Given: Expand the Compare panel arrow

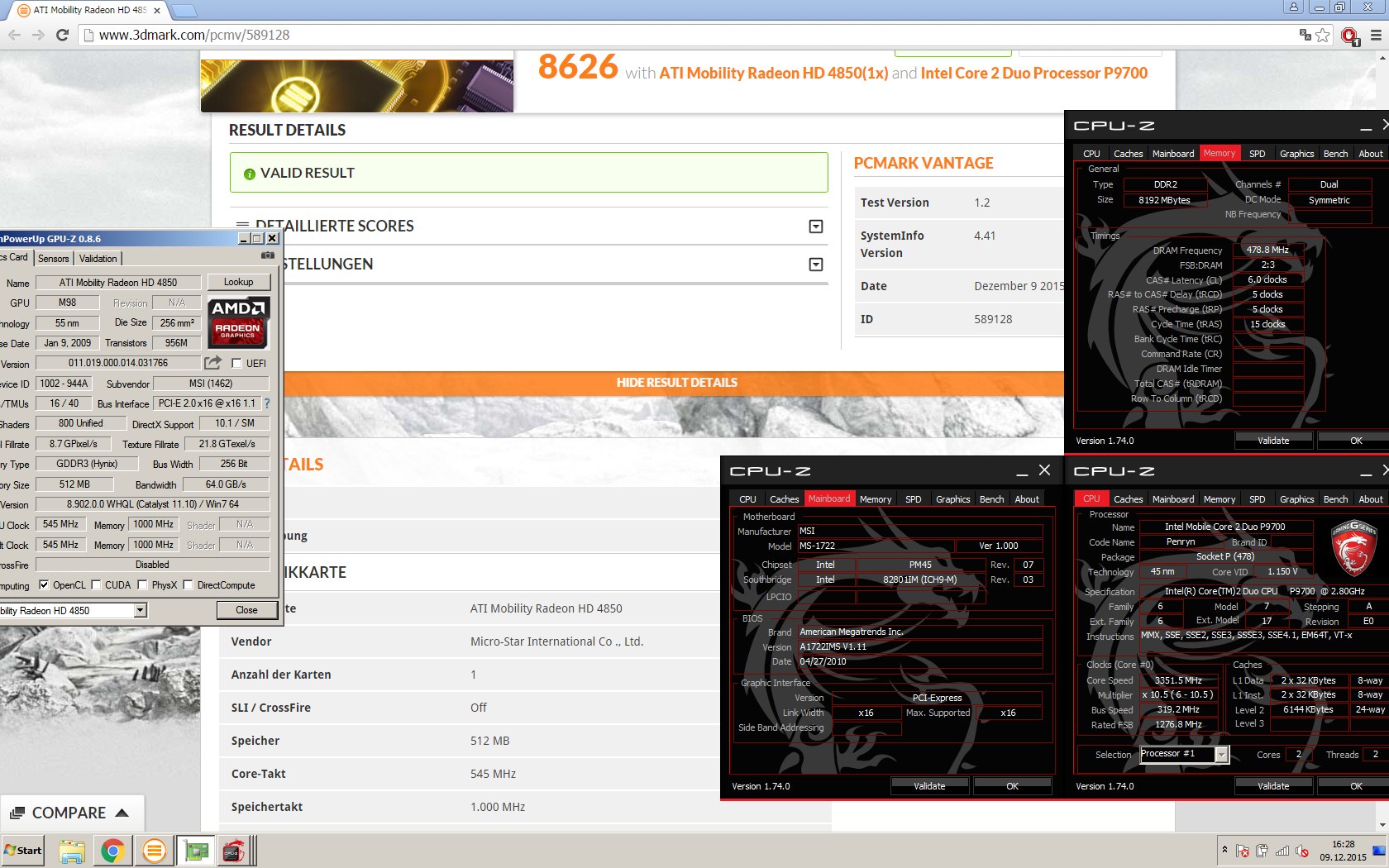Looking at the screenshot, I should point(122,813).
